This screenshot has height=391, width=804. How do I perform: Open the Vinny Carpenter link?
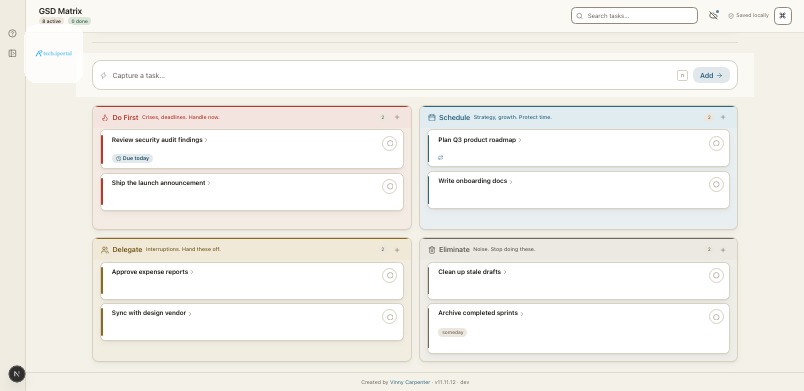(x=411, y=382)
